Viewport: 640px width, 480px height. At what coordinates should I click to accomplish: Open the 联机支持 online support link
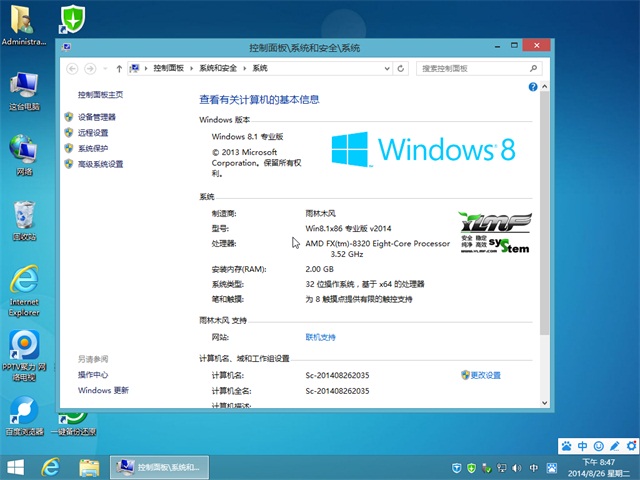click(x=320, y=338)
